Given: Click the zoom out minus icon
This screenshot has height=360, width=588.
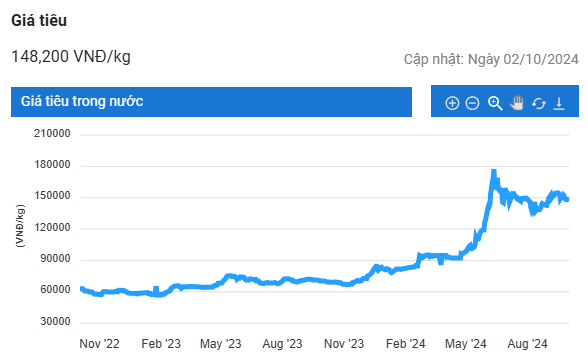Looking at the screenshot, I should (472, 103).
